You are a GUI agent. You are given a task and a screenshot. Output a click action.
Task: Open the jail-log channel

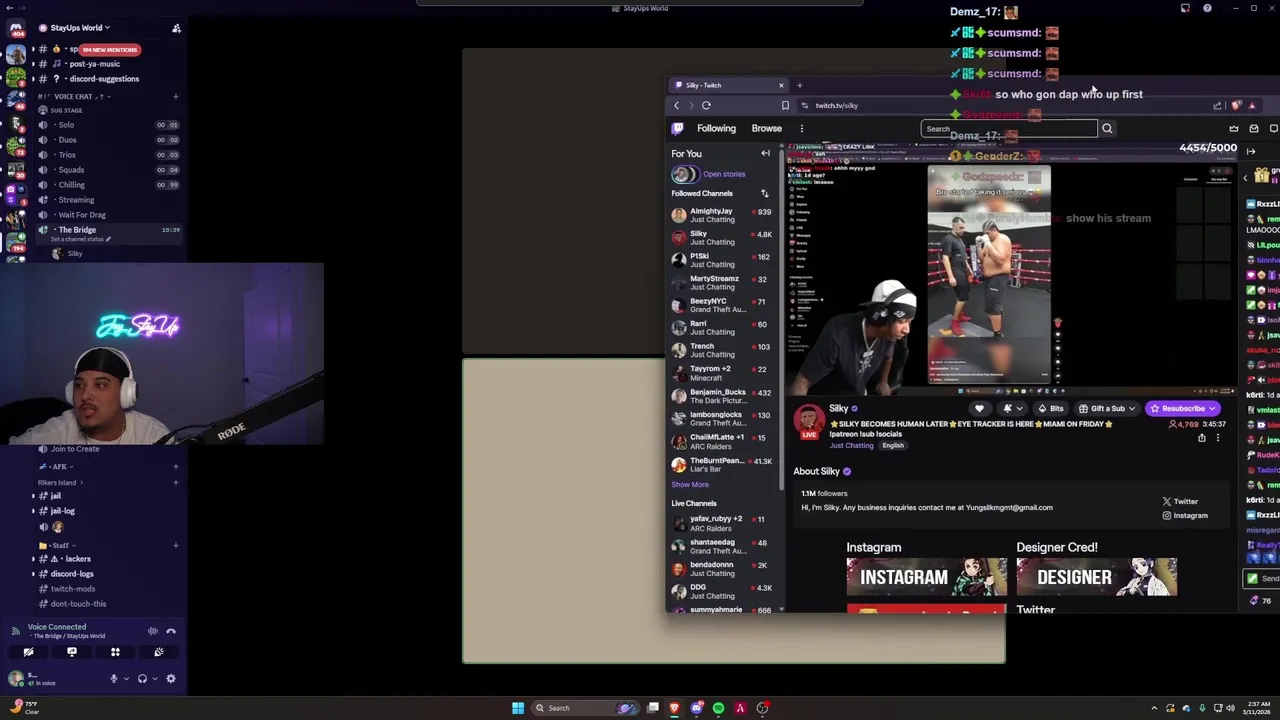[62, 511]
